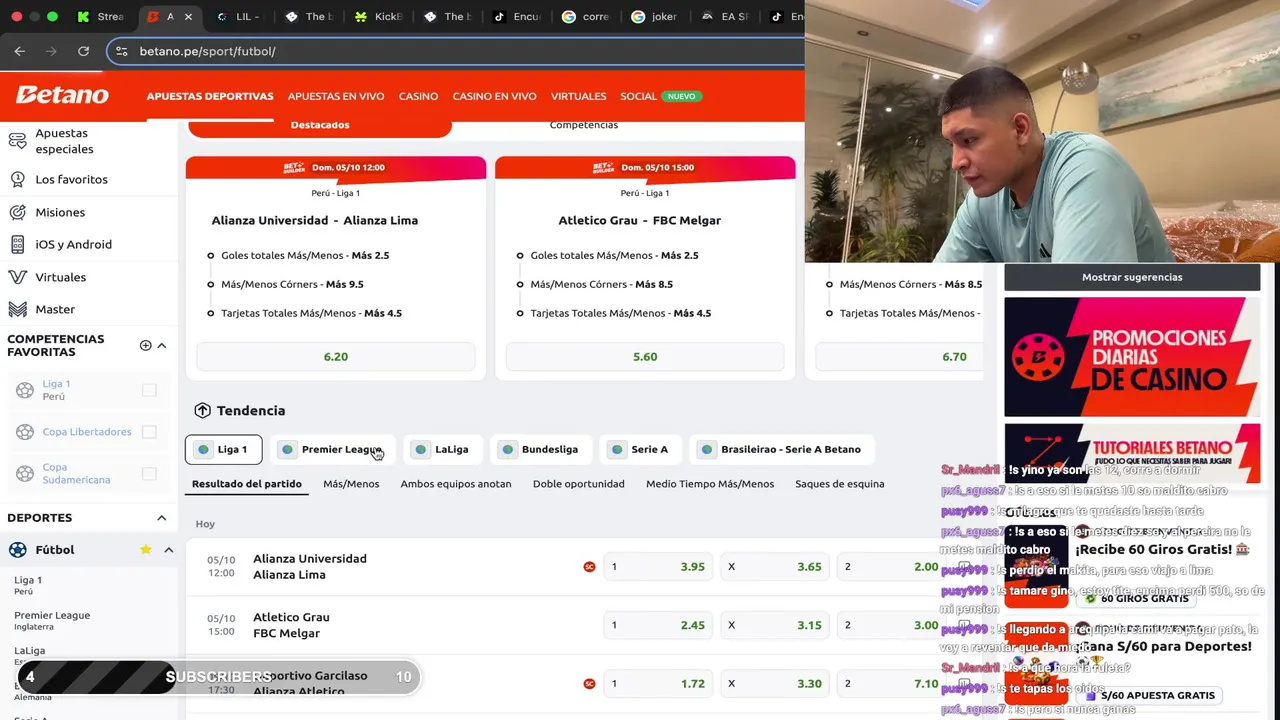
Task: Add favorite competition plus icon
Action: (x=145, y=345)
